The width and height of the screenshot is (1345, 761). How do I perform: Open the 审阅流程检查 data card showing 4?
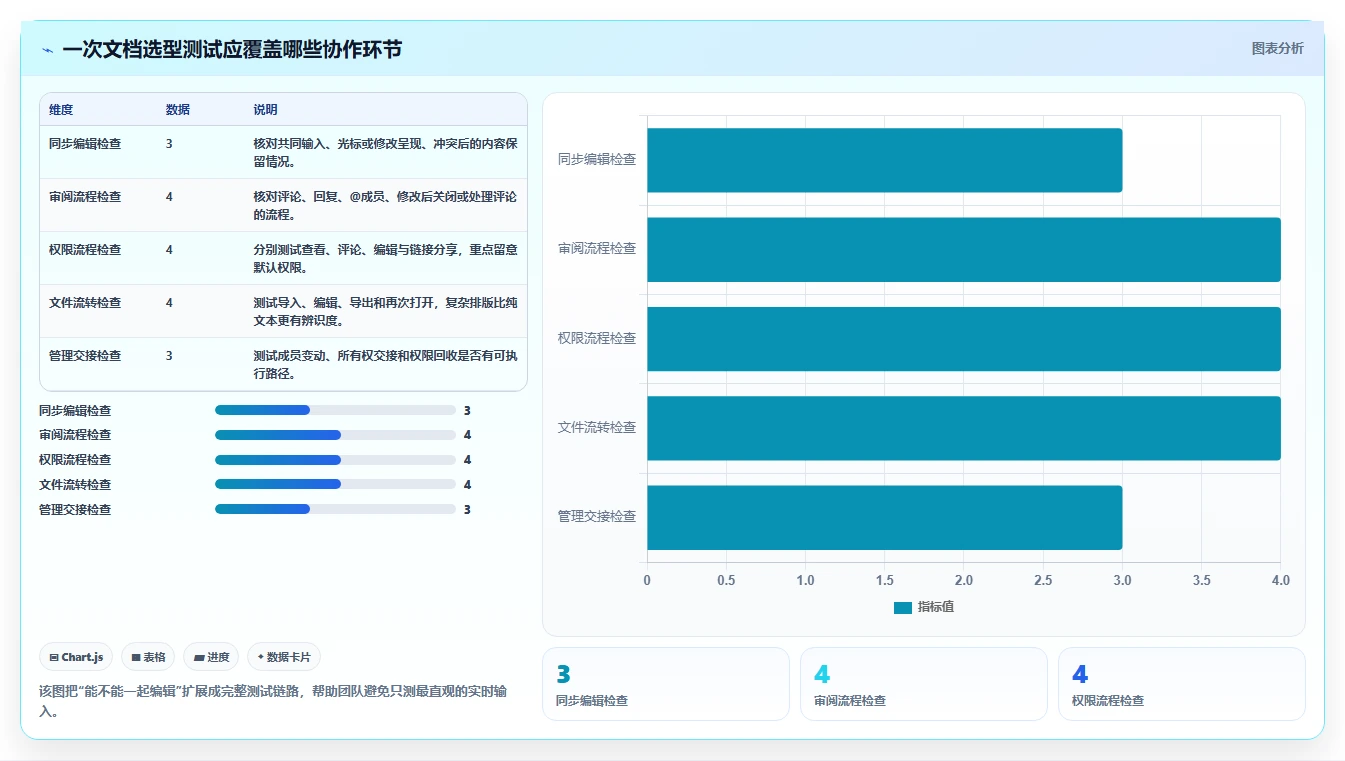[x=924, y=684]
